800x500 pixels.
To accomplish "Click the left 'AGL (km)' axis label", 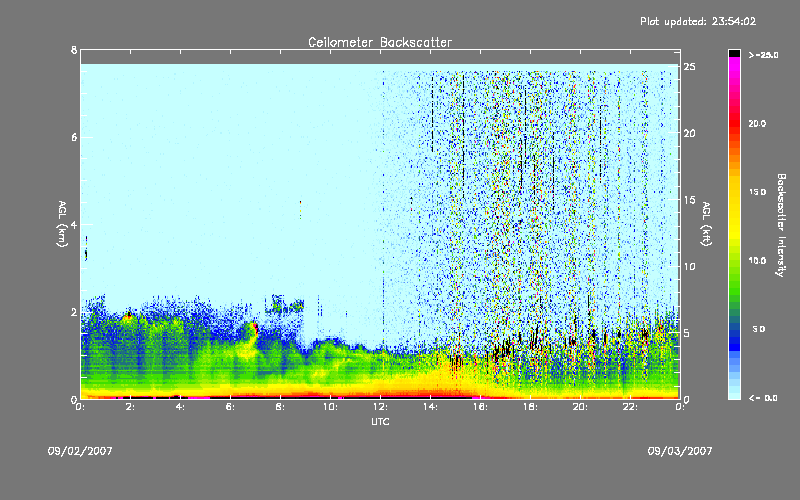I will pos(62,224).
